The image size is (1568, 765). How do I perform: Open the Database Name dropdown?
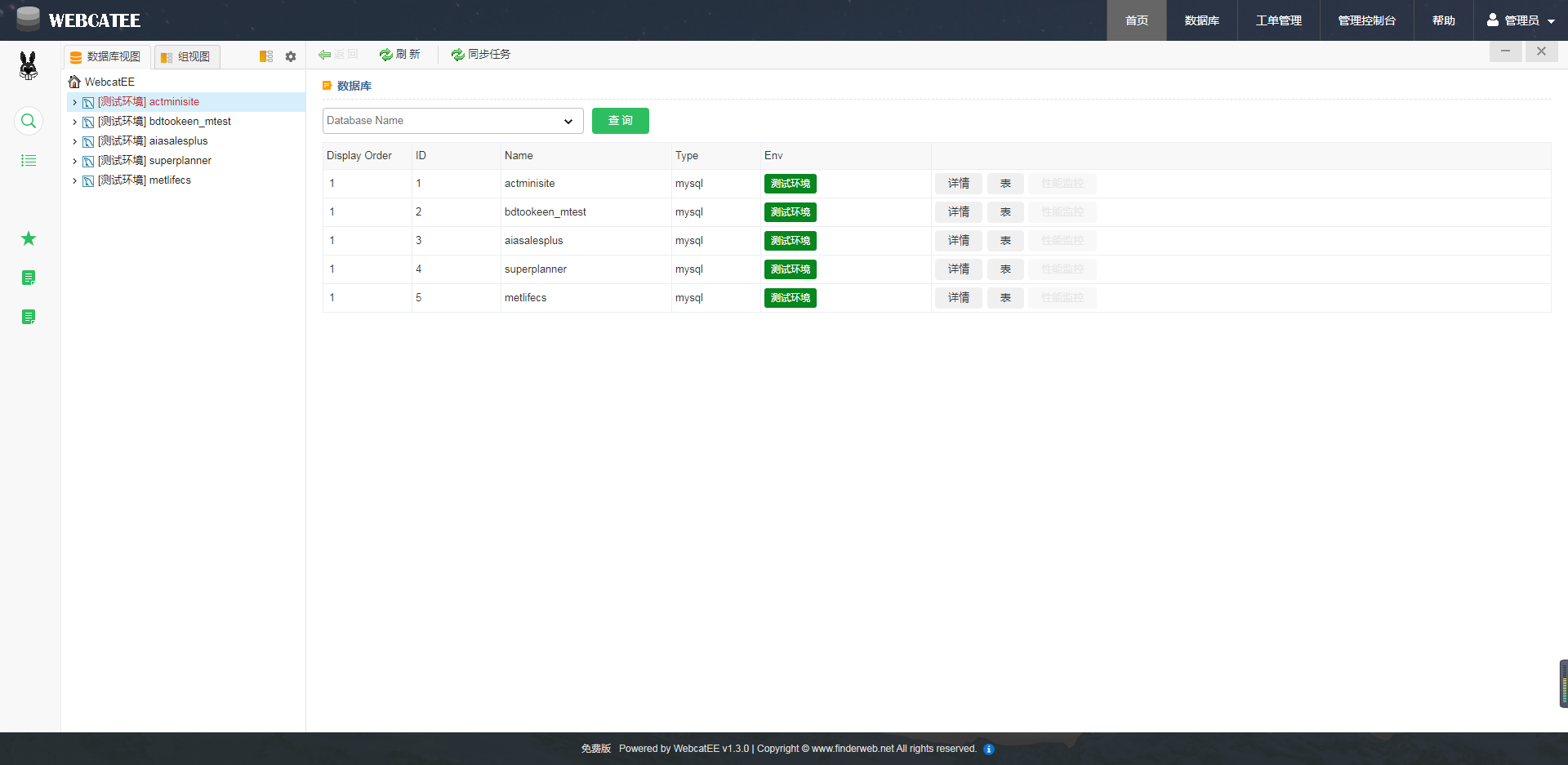[x=452, y=121]
